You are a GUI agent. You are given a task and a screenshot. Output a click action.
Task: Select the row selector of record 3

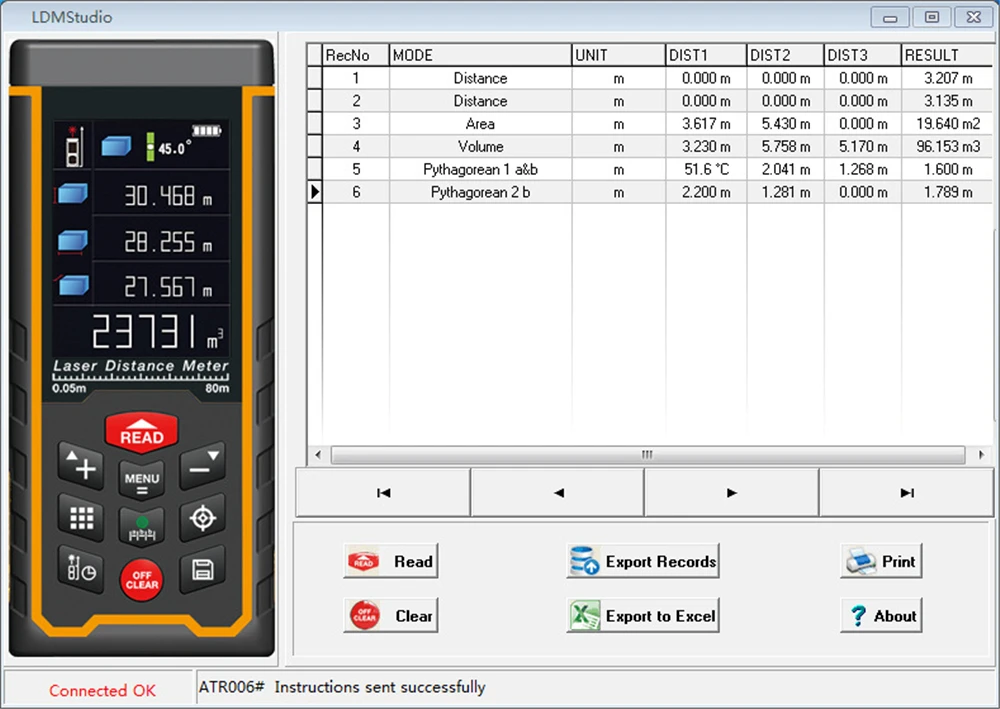tap(314, 124)
